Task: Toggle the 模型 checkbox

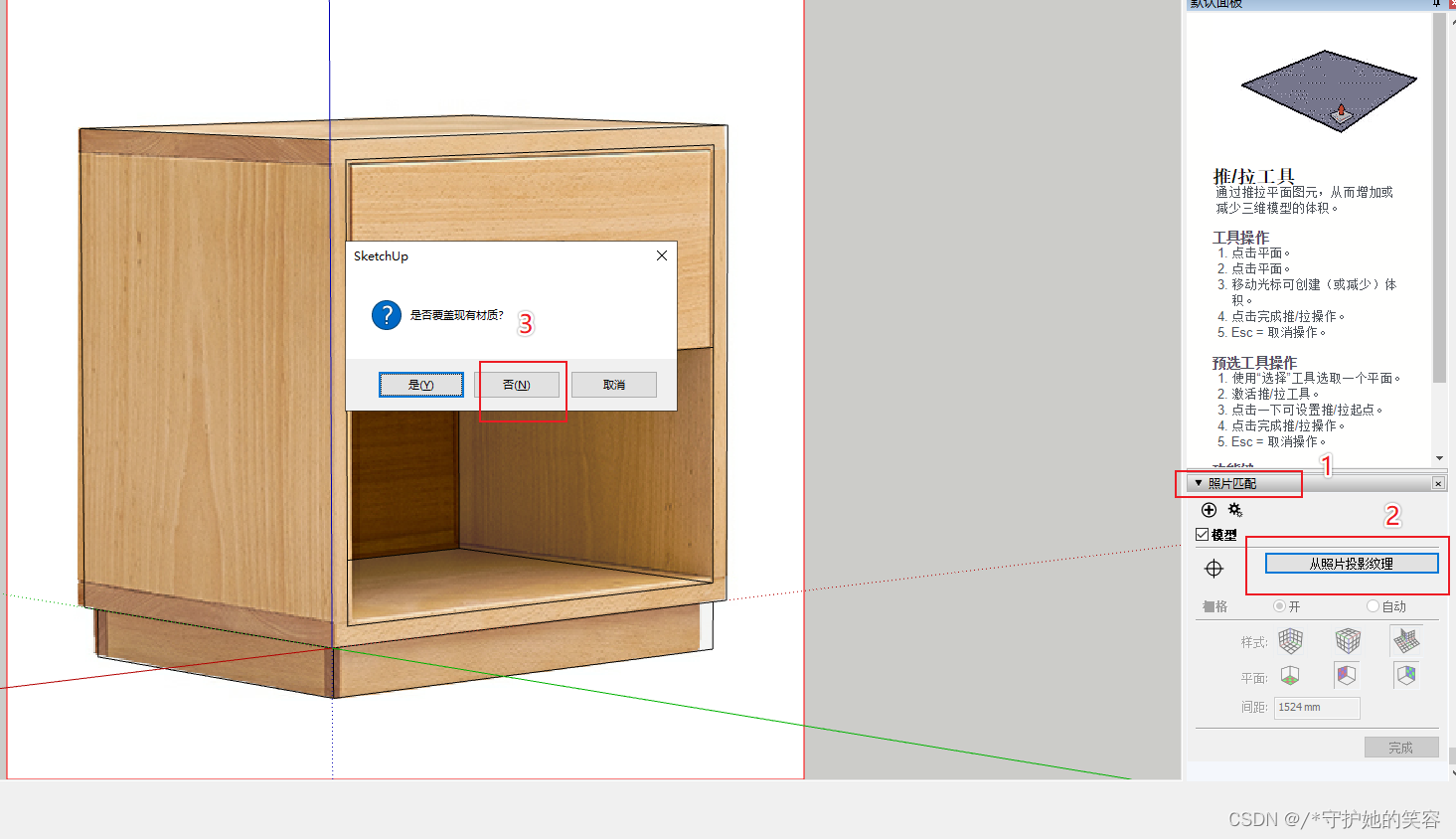Action: [x=1202, y=535]
